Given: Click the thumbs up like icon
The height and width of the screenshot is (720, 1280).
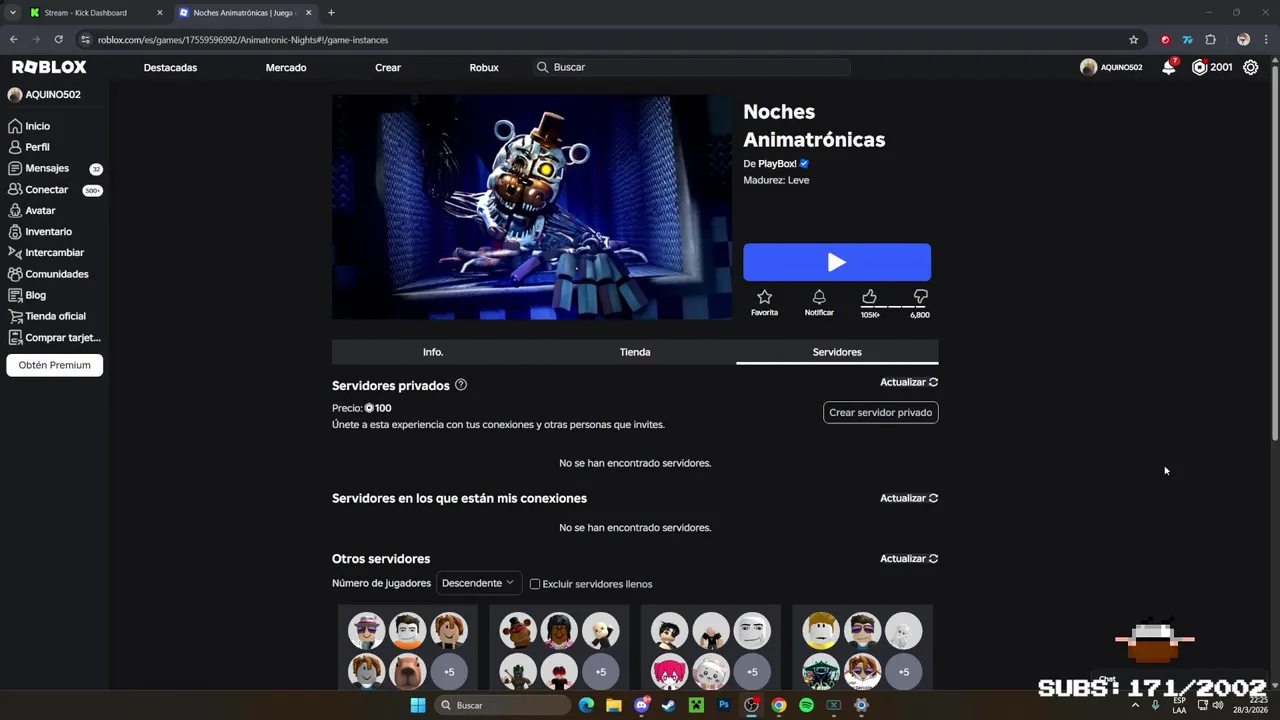Looking at the screenshot, I should tap(869, 297).
